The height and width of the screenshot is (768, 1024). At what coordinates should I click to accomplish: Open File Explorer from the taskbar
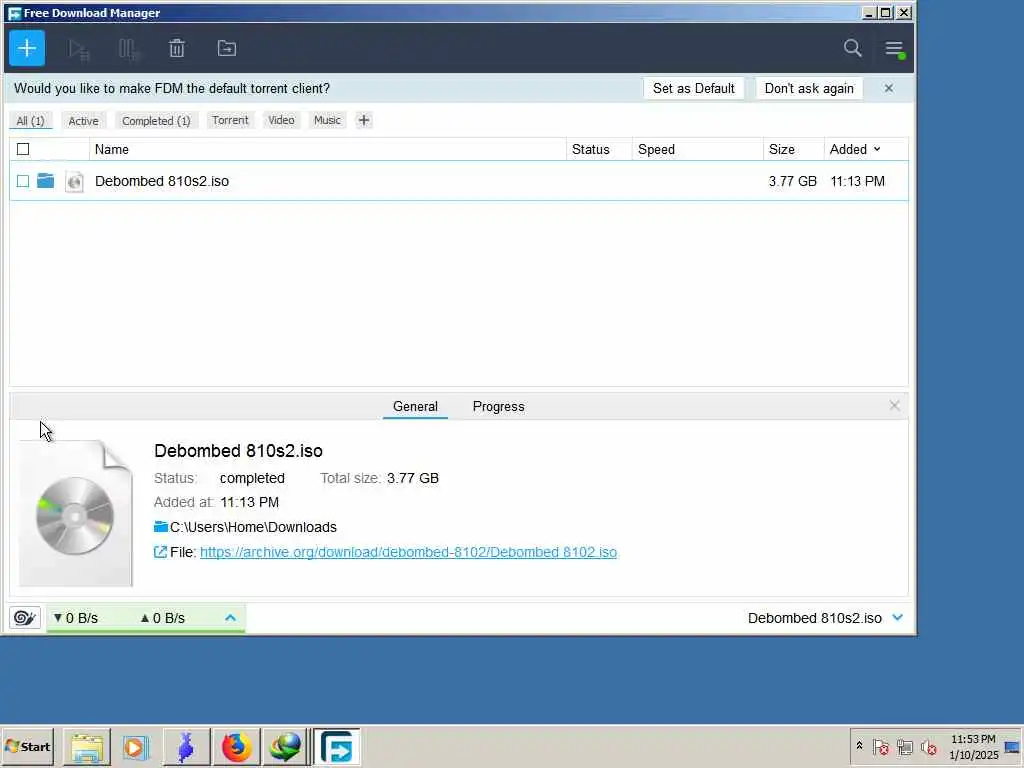coord(87,746)
